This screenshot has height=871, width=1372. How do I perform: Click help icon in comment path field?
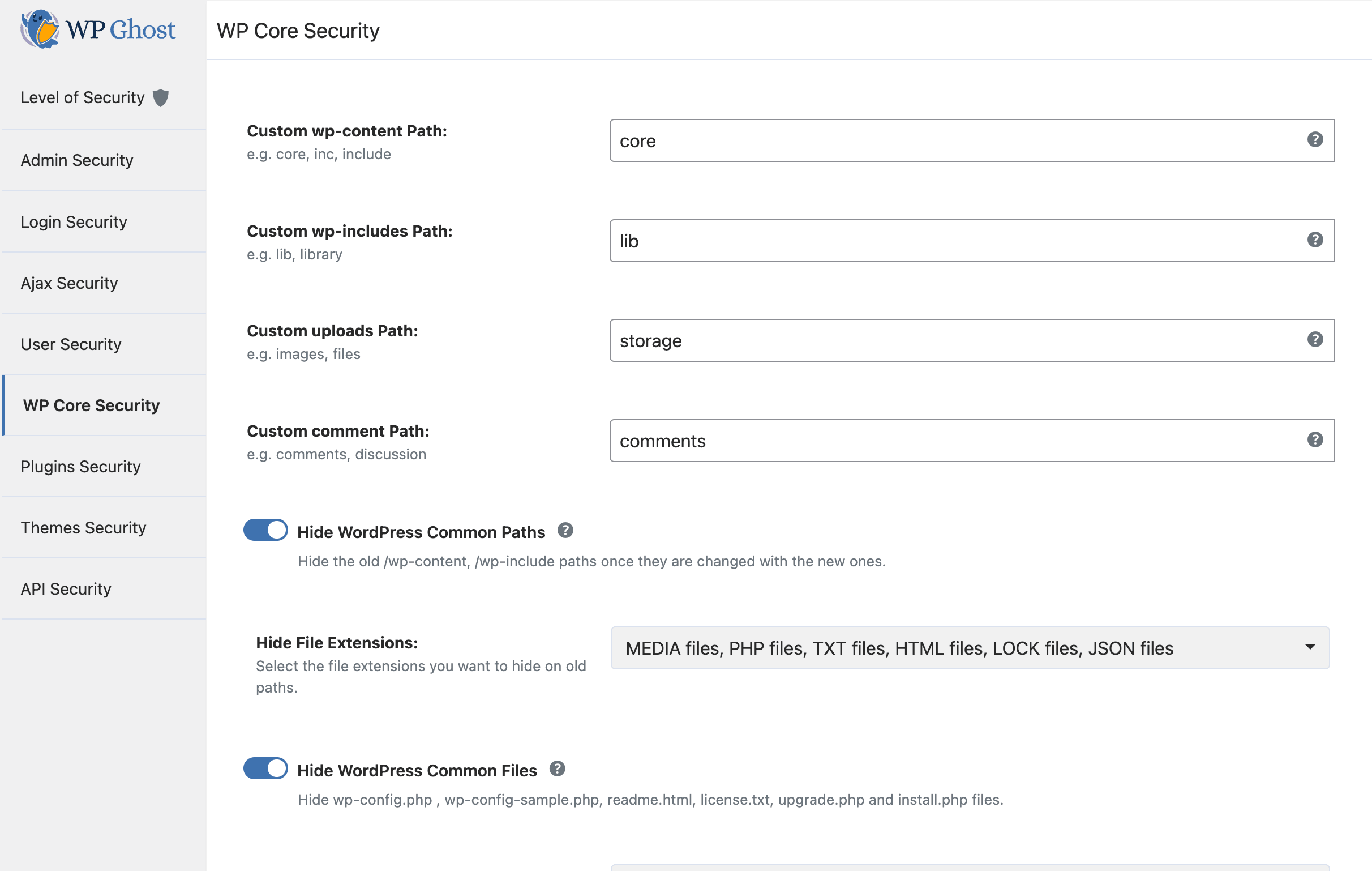click(x=1314, y=440)
